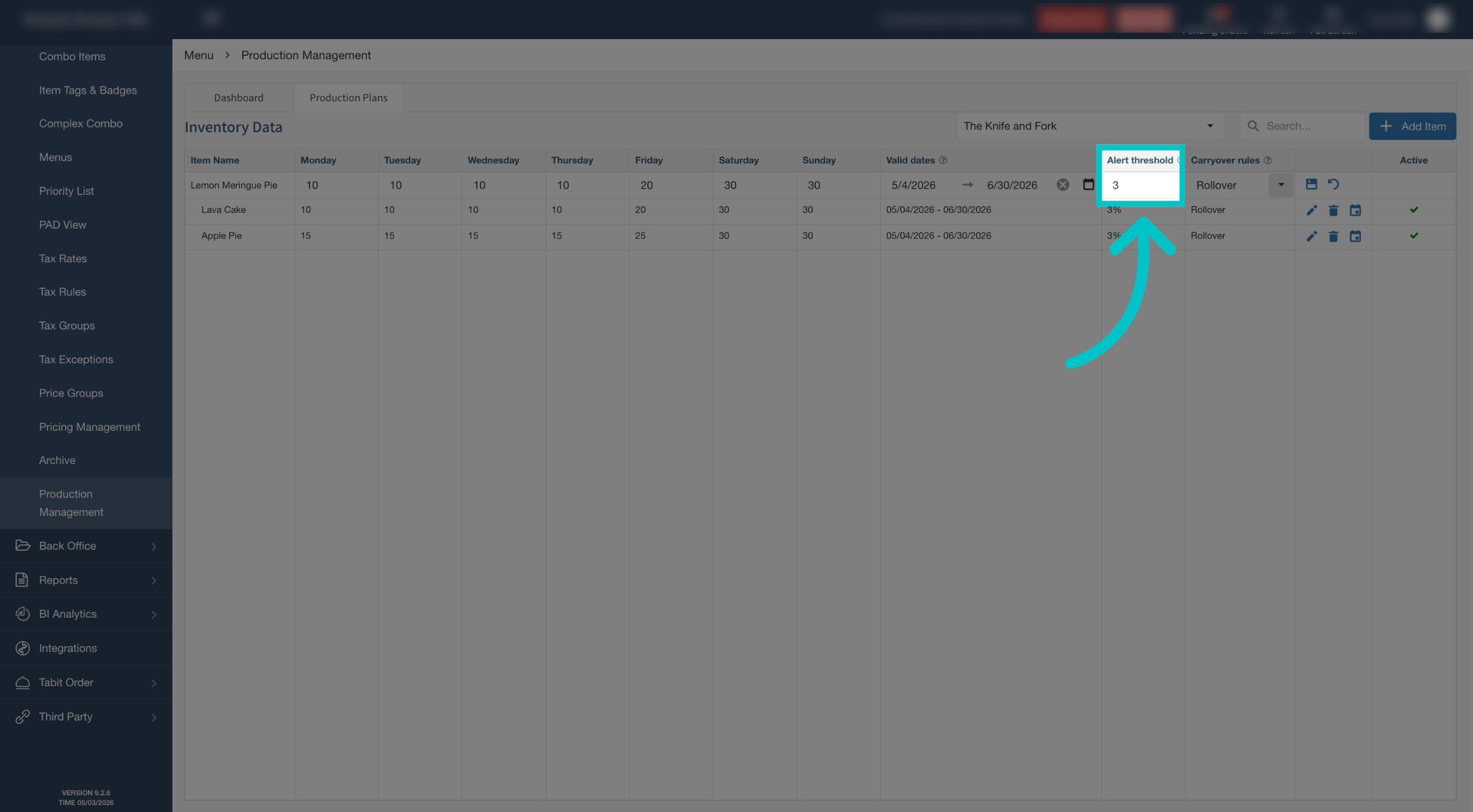Screen dimensions: 1473x812
Task: Open calendar icon for Apple Pie row
Action: 1355,236
